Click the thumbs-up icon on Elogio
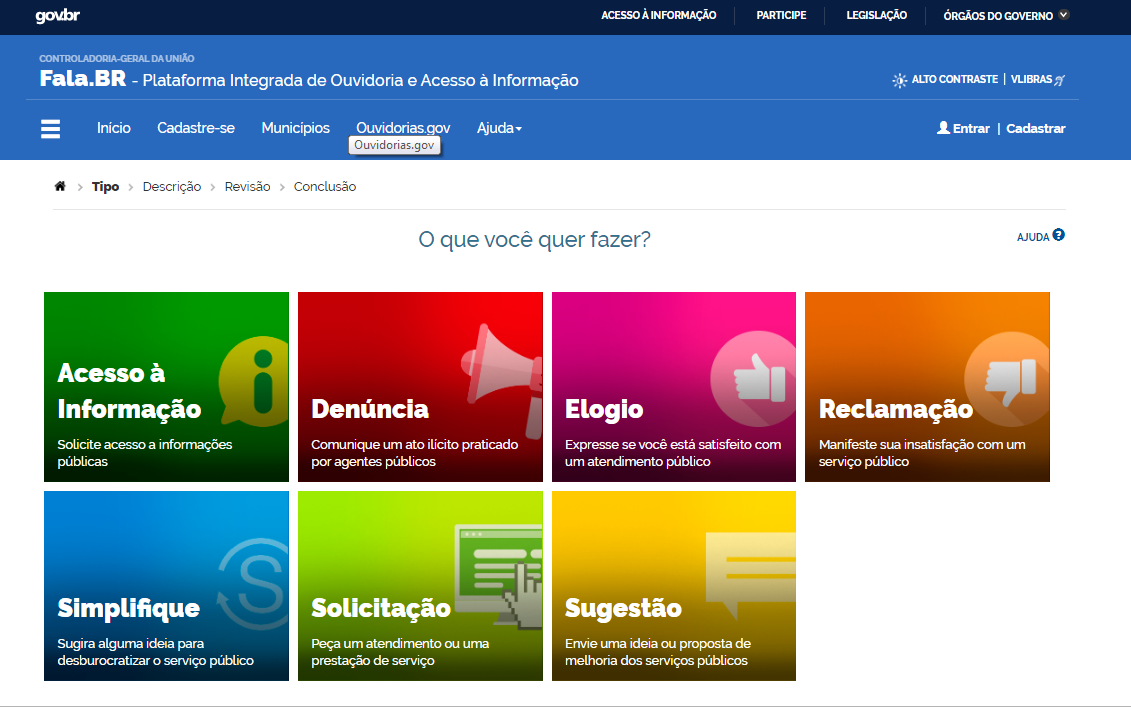1131x709 pixels. point(753,378)
